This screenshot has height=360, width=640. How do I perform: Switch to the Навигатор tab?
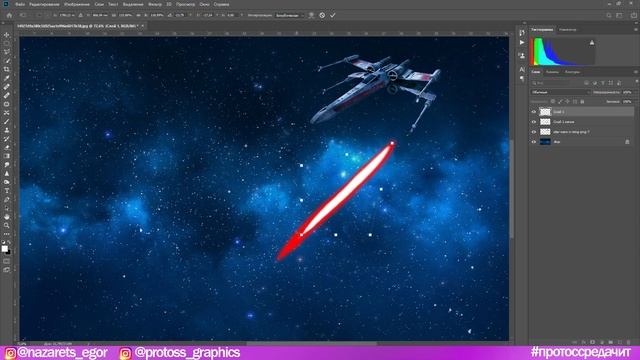[x=568, y=29]
